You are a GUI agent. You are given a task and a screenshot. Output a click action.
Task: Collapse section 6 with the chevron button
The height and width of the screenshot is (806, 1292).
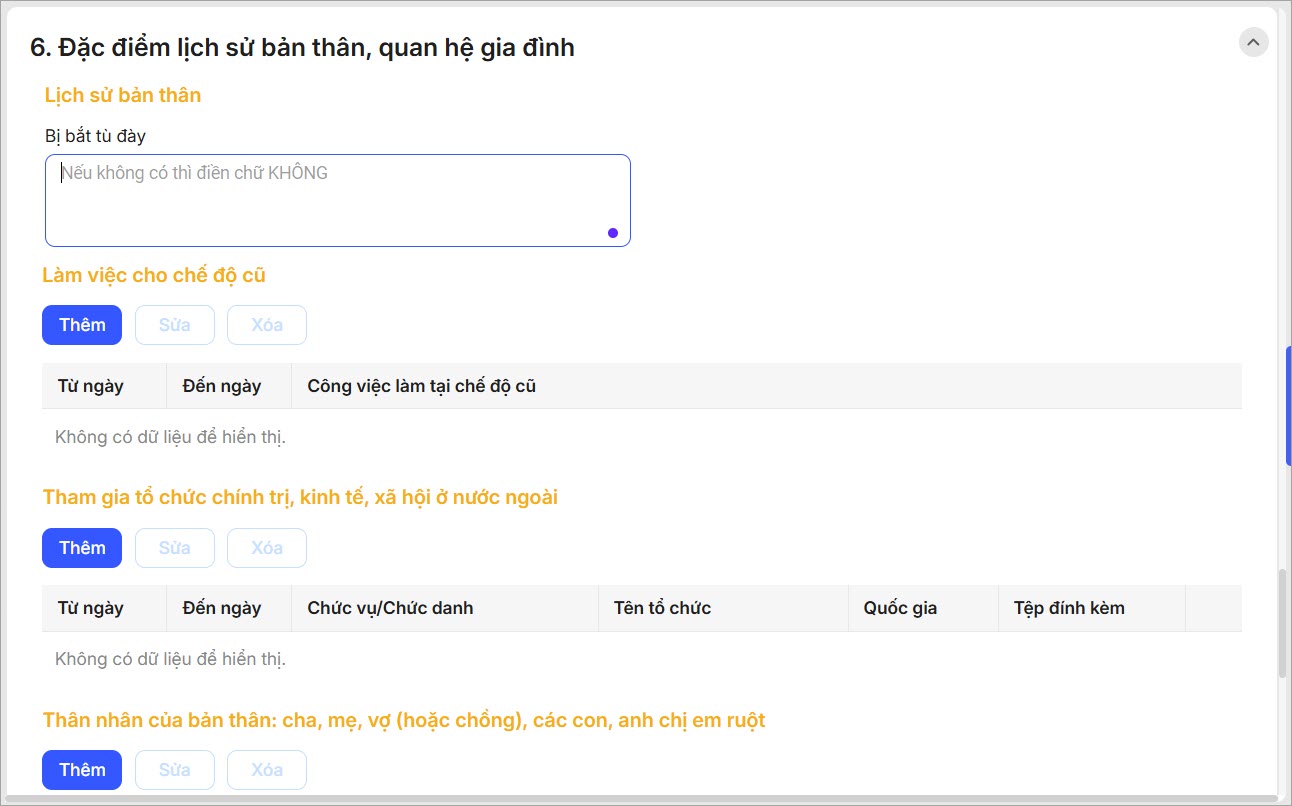[x=1253, y=42]
